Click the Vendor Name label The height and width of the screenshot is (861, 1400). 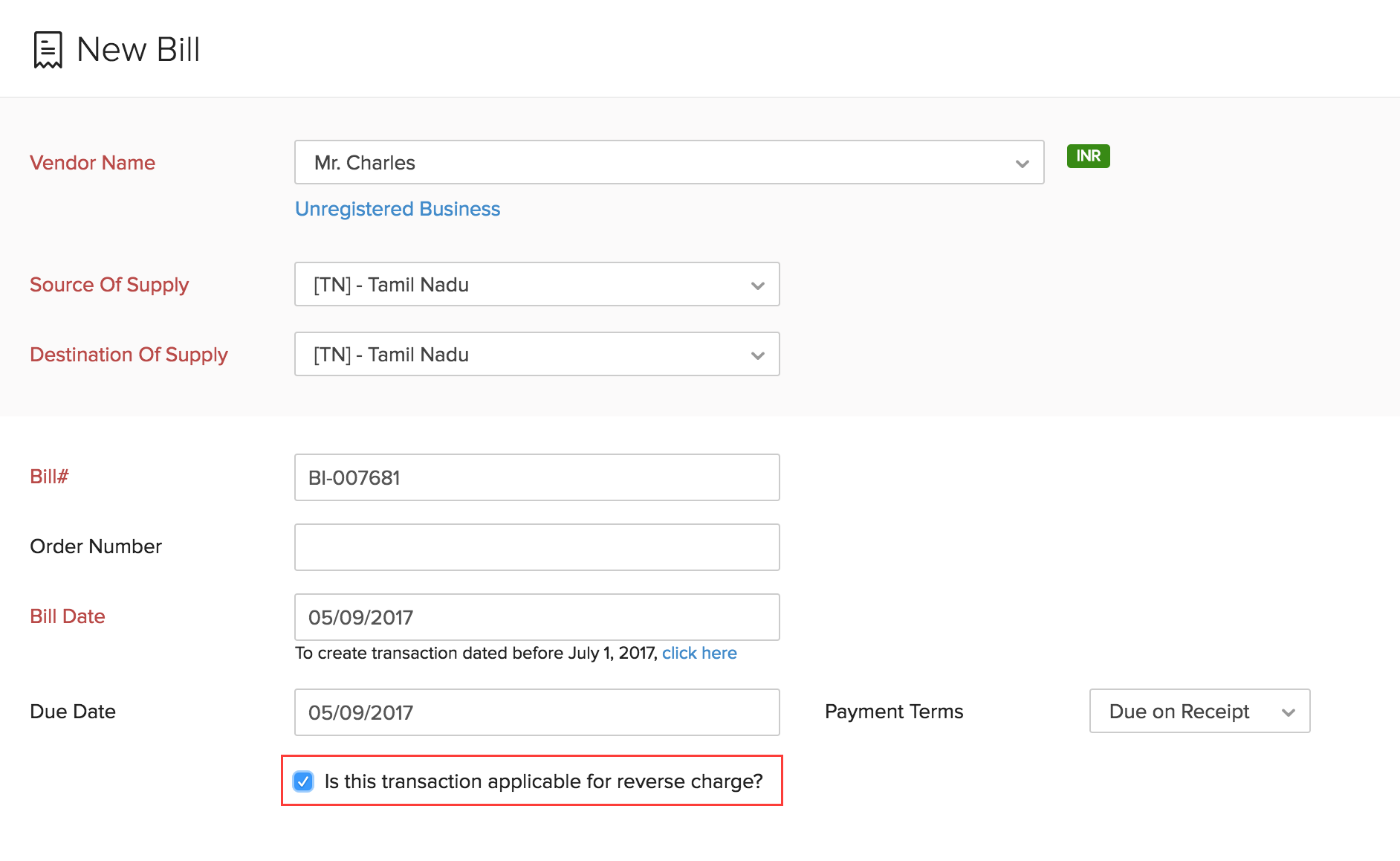tap(92, 163)
